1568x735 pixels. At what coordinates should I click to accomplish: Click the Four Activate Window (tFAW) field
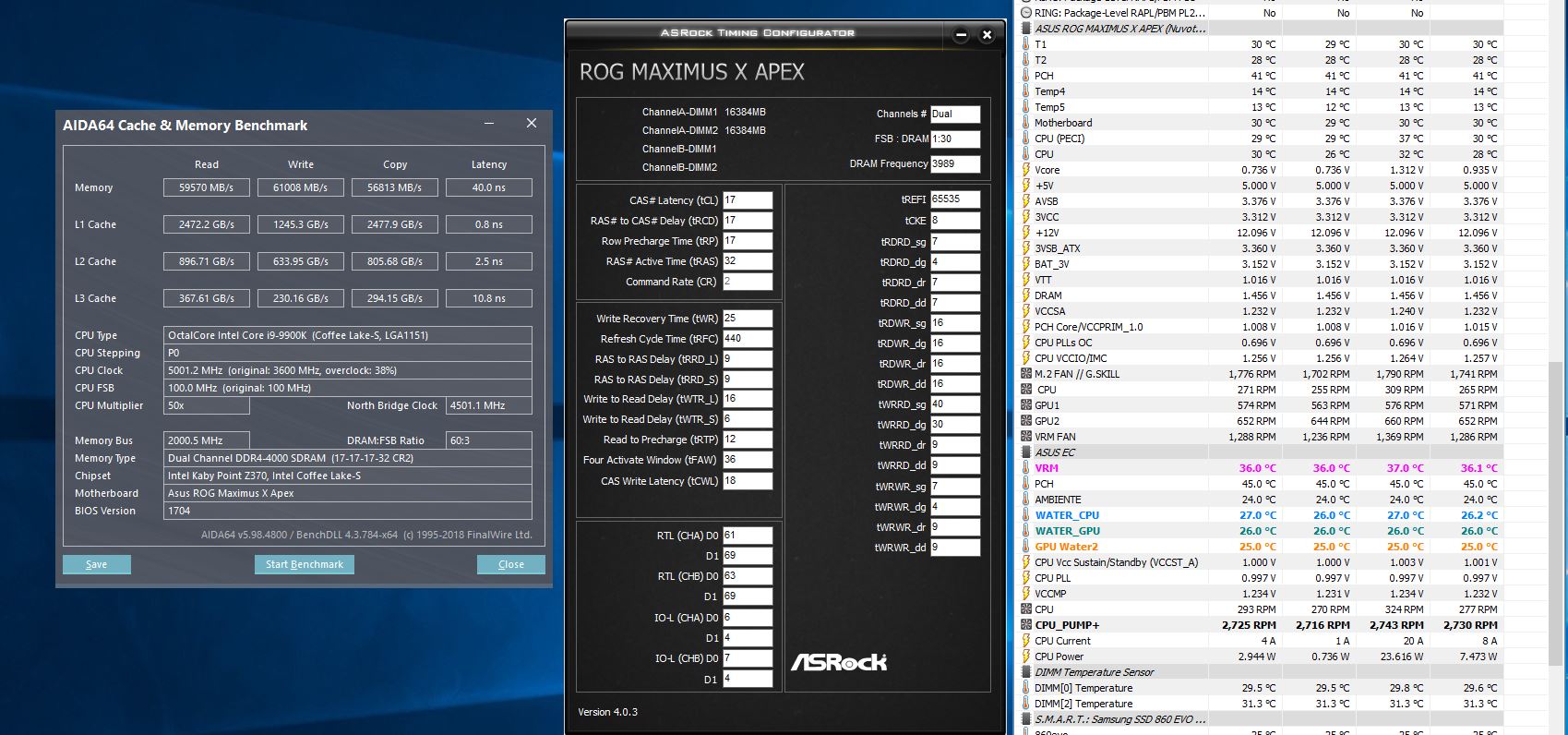pyautogui.click(x=748, y=460)
